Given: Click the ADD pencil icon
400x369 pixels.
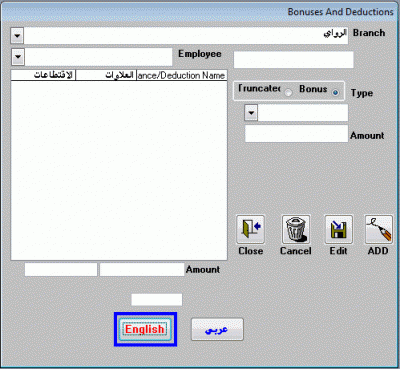Looking at the screenshot, I should pyautogui.click(x=379, y=229).
